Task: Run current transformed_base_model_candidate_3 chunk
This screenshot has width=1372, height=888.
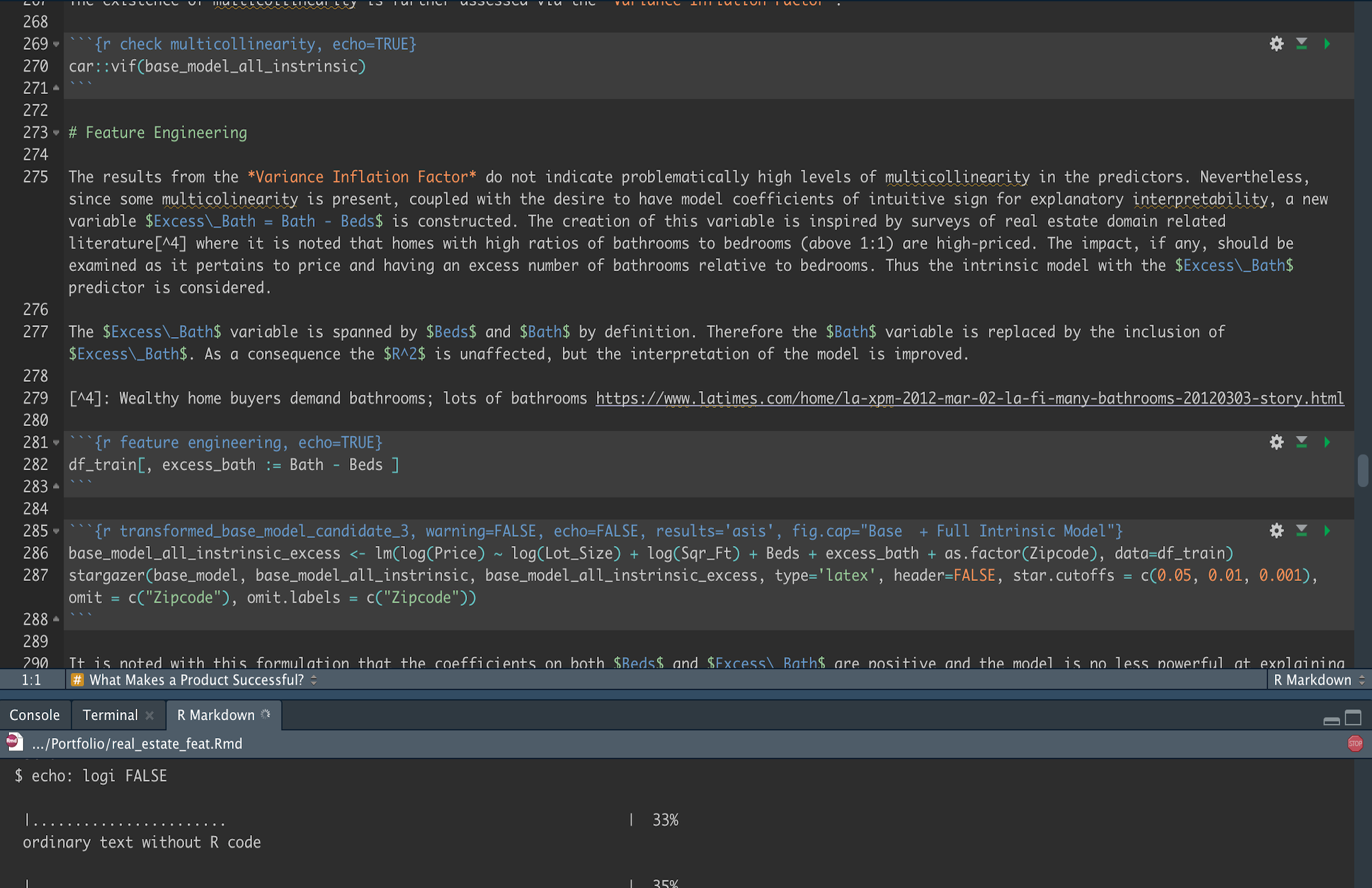Action: (x=1327, y=531)
